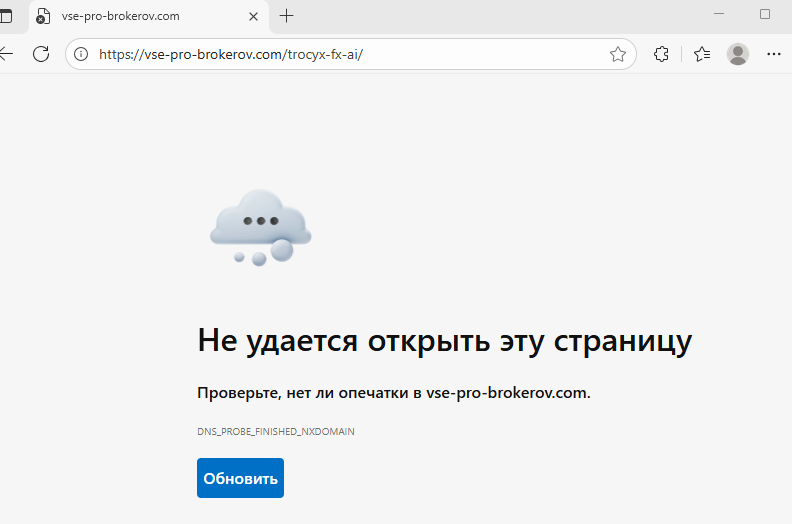This screenshot has height=524, width=792.
Task: Open Tab actions menu at top-left
Action: tap(6, 16)
